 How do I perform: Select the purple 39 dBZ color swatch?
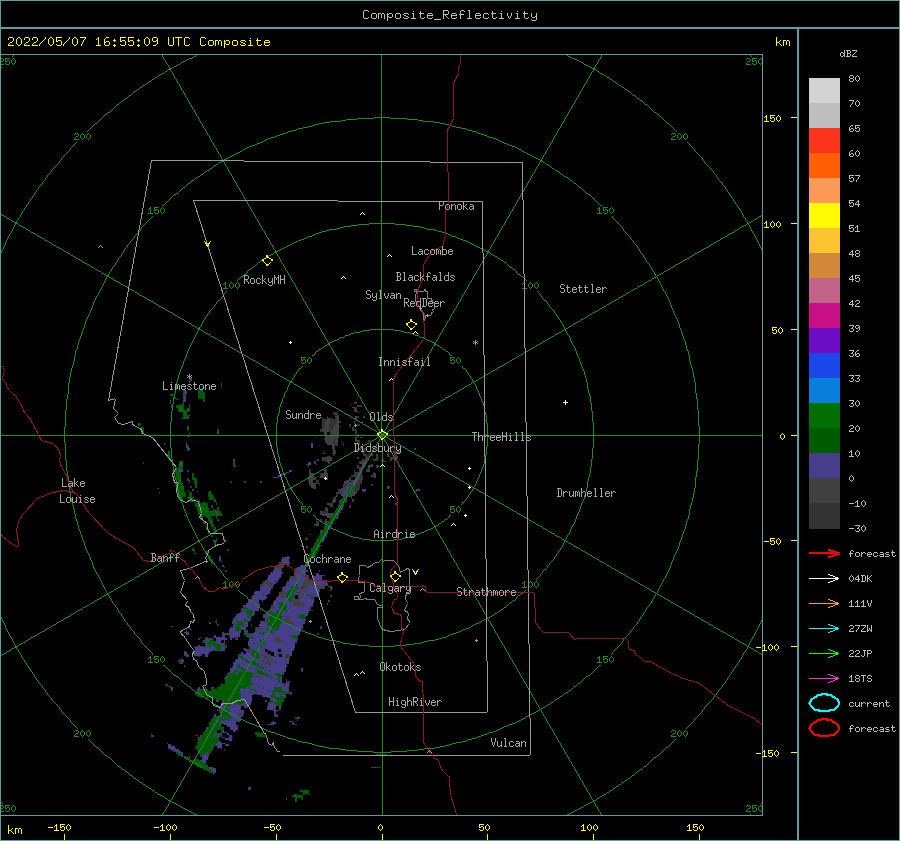point(824,340)
